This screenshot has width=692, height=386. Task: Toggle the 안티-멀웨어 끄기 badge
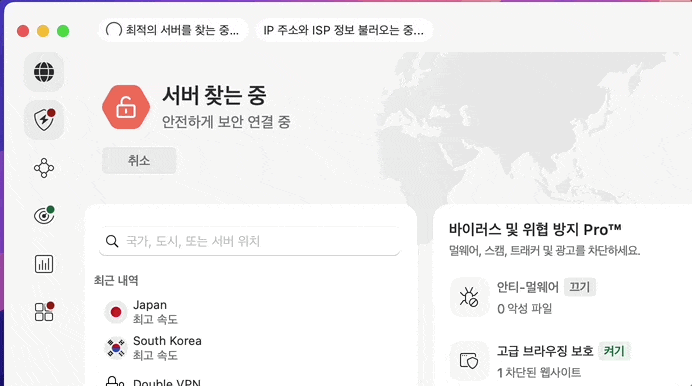coord(579,287)
